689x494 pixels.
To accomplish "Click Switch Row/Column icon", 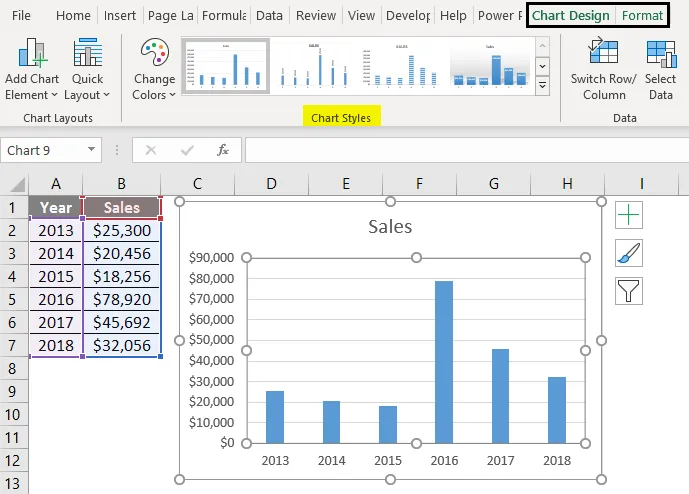I will 603,55.
